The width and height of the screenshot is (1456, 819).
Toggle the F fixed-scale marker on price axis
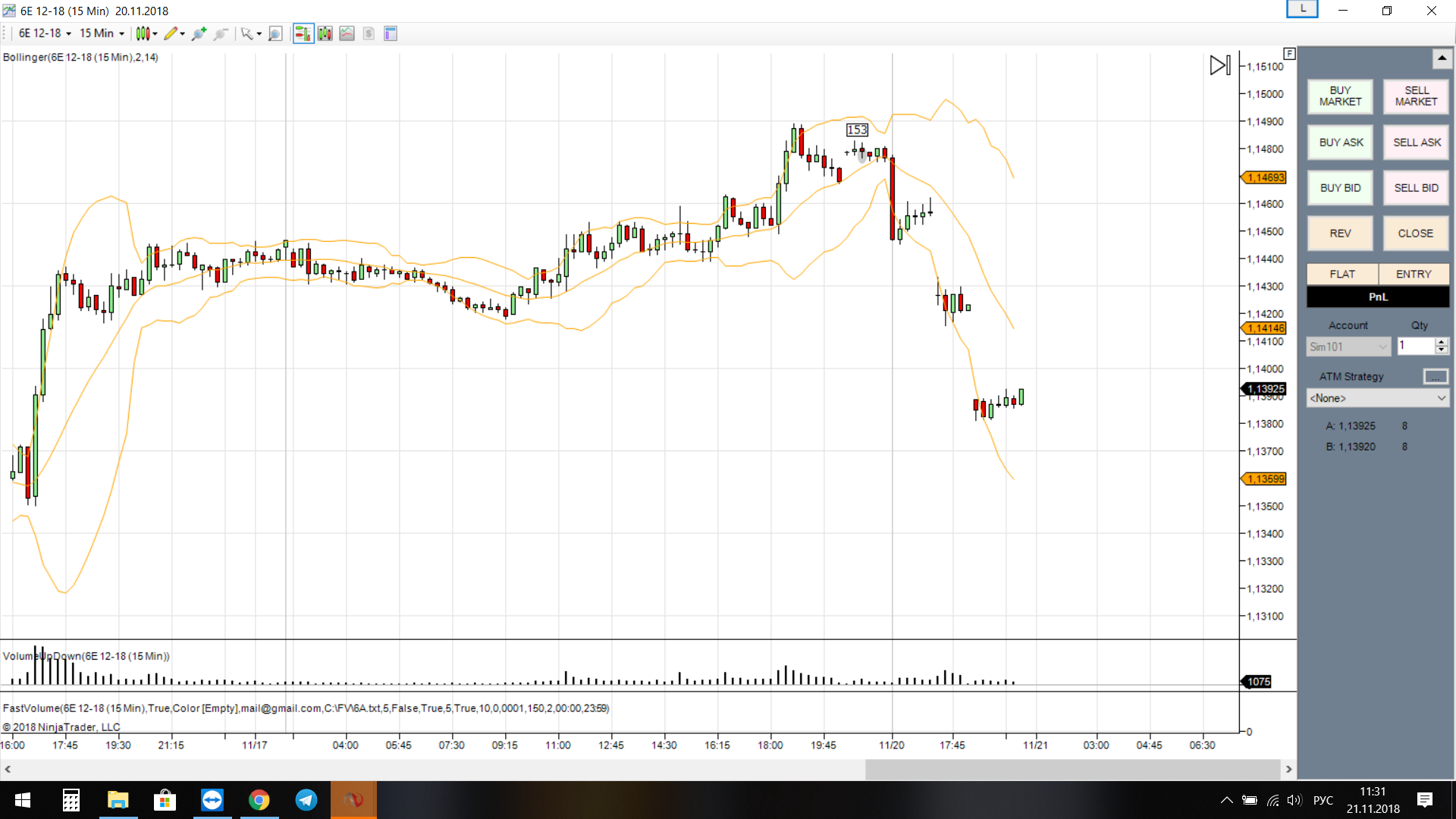tap(1289, 53)
